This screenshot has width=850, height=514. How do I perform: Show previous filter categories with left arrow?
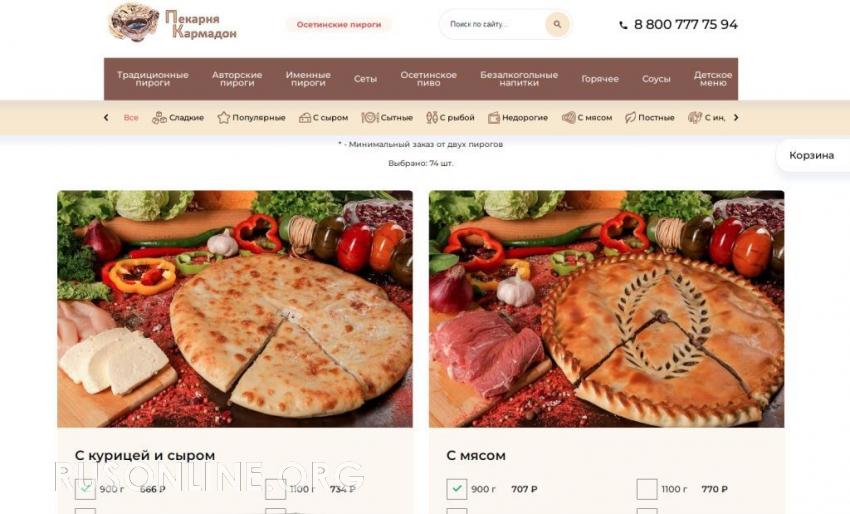[106, 118]
